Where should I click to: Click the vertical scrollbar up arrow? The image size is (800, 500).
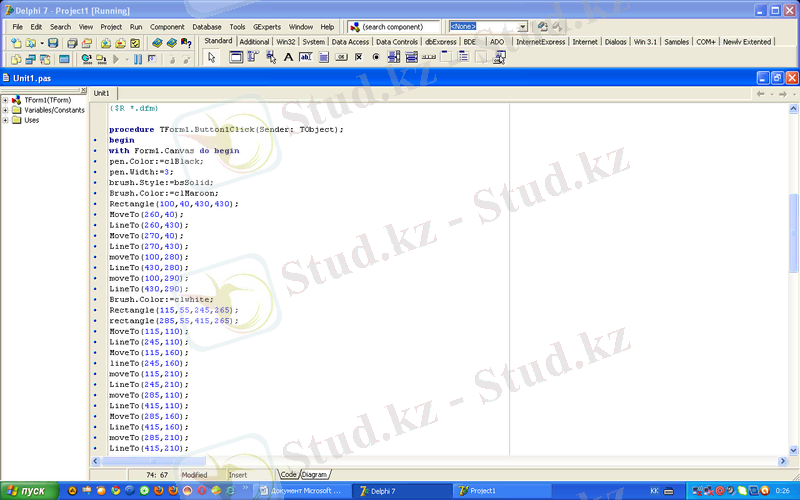point(793,108)
